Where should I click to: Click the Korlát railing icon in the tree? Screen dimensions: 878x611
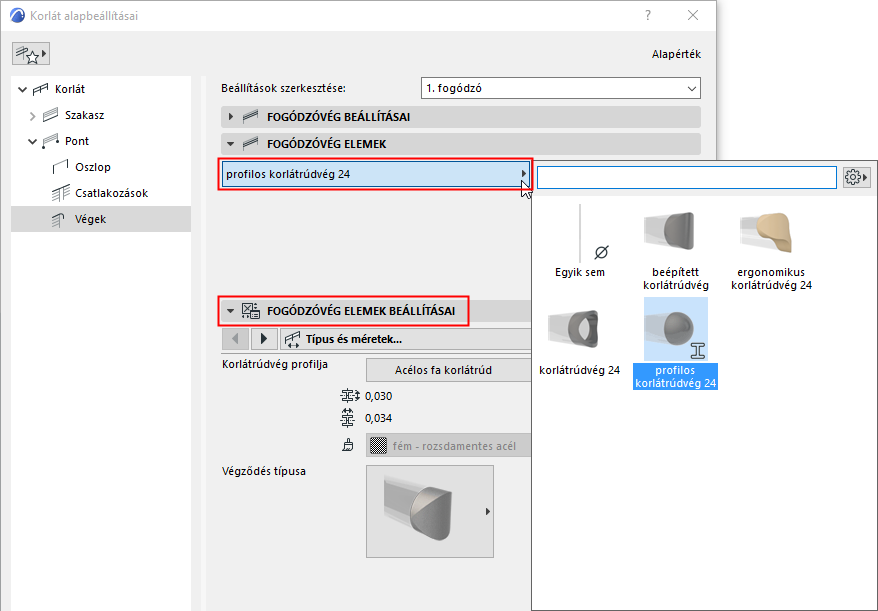coord(41,89)
